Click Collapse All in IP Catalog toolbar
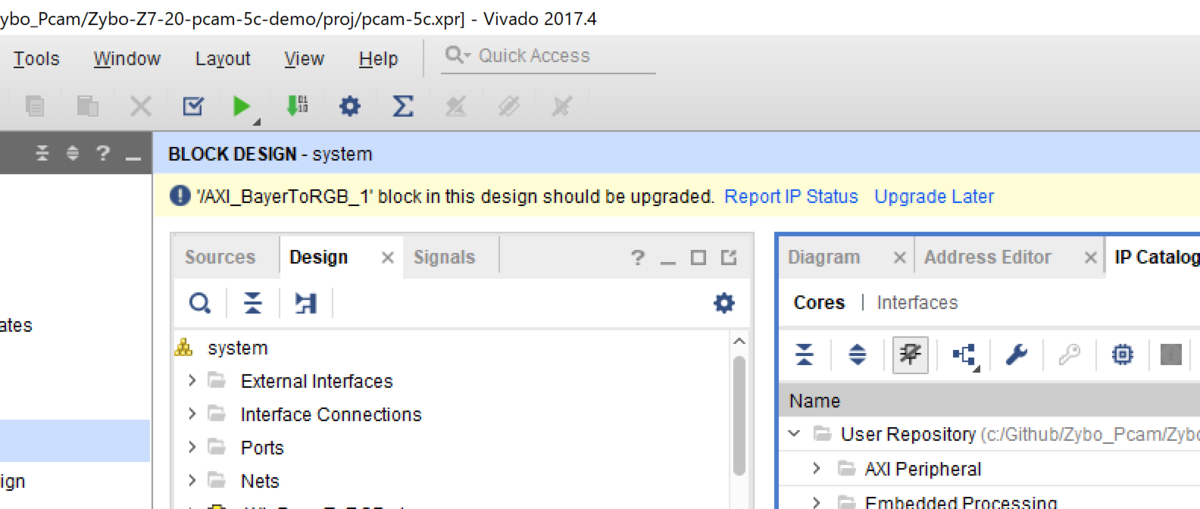The height and width of the screenshot is (509, 1200). (x=804, y=354)
